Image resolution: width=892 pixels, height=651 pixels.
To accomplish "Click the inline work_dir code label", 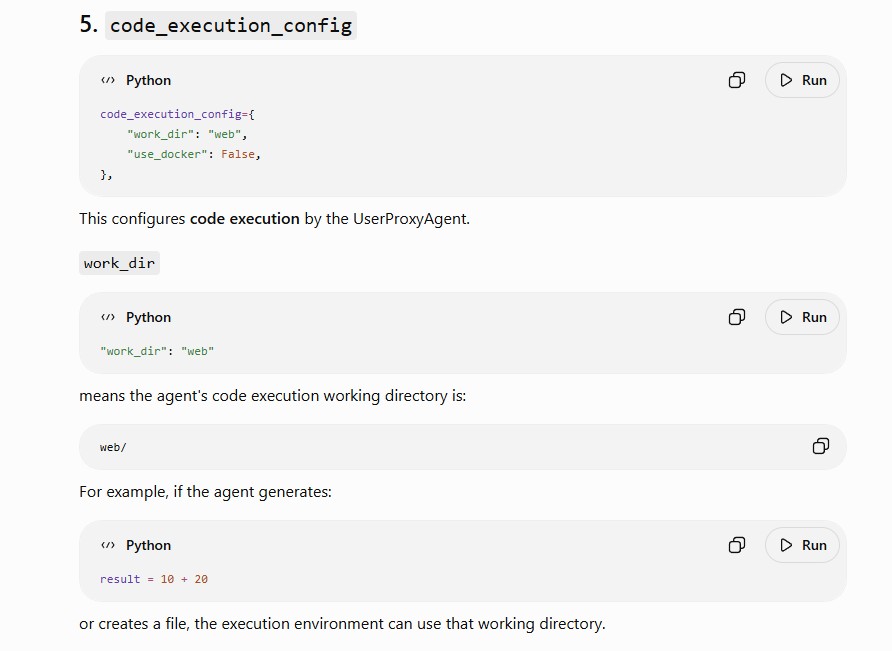I will 119,263.
